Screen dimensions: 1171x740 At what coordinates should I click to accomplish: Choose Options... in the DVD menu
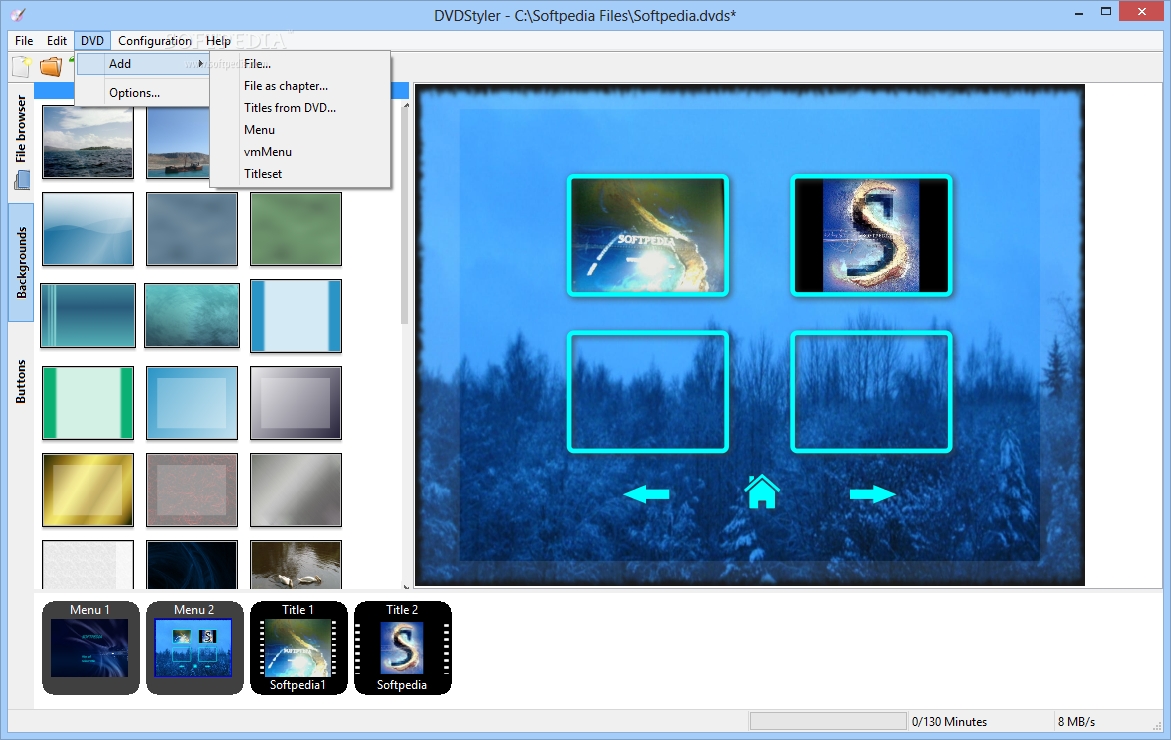(x=143, y=93)
